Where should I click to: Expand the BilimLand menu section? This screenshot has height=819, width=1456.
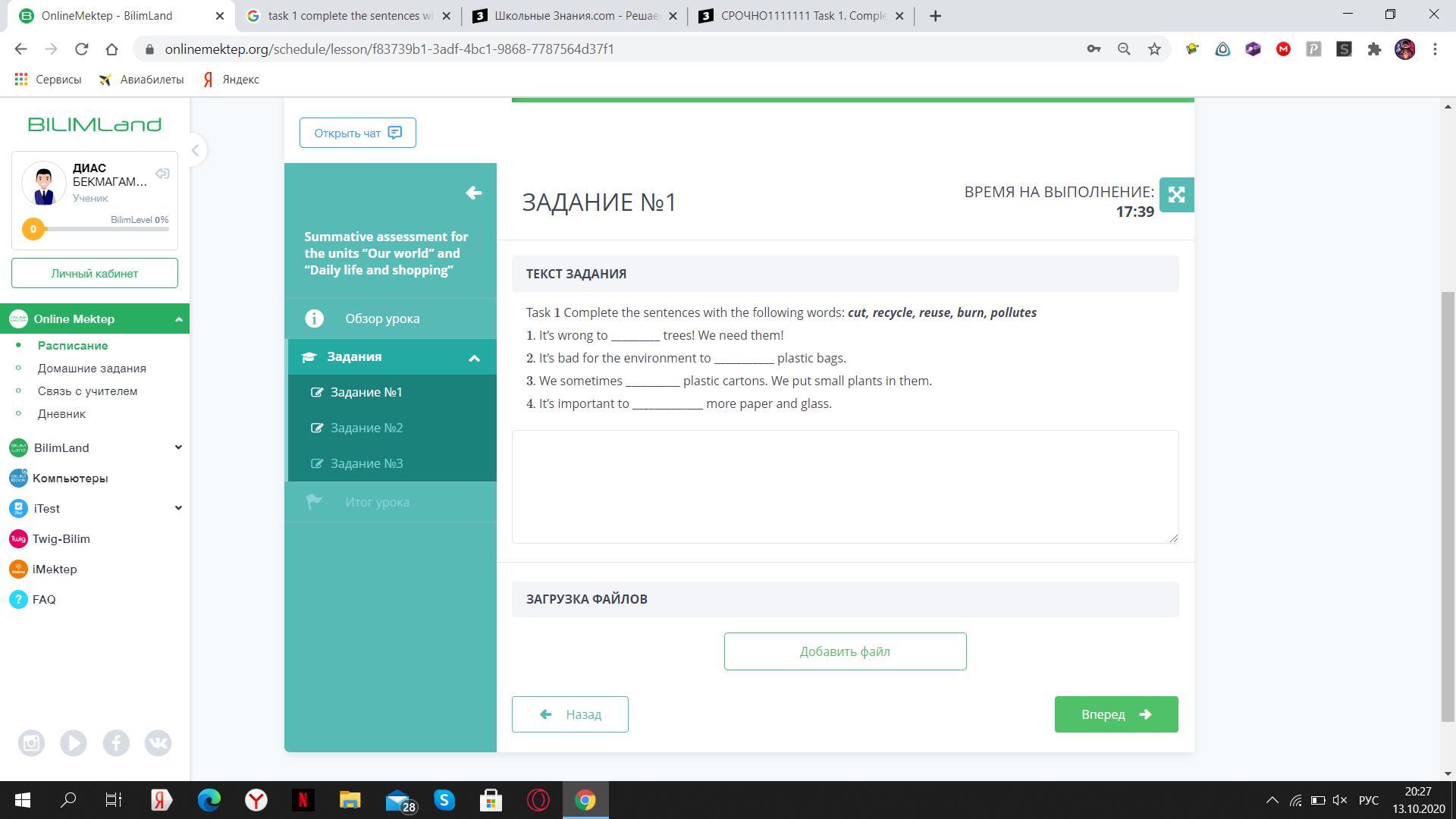click(x=178, y=447)
